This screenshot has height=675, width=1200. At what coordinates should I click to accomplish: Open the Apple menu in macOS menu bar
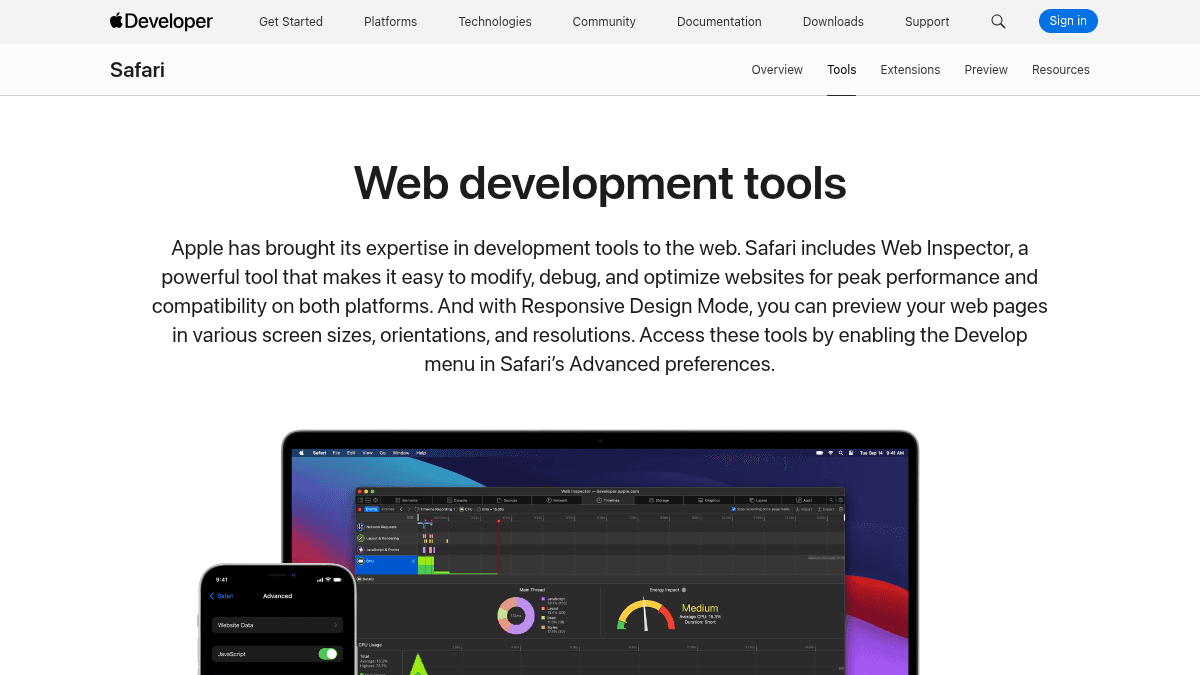(x=300, y=453)
